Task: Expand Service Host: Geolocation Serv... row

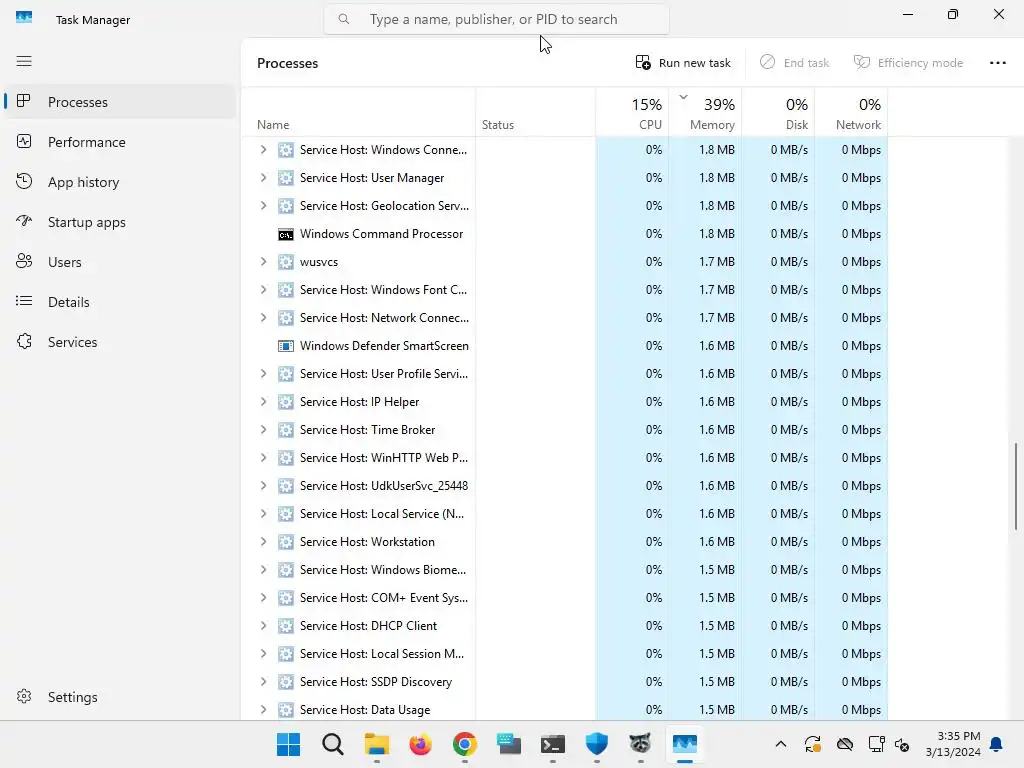Action: tap(263, 206)
